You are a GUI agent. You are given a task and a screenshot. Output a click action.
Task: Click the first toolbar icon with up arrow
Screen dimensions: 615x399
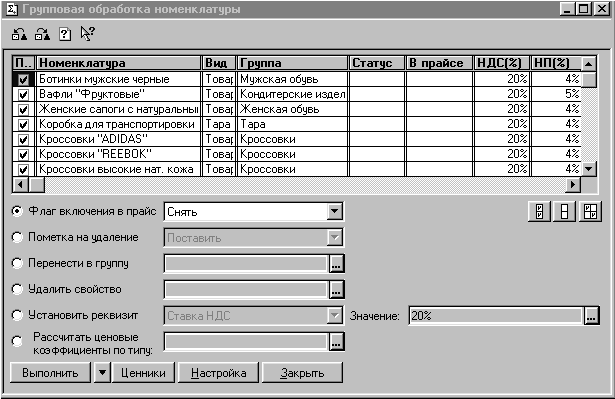click(x=19, y=34)
